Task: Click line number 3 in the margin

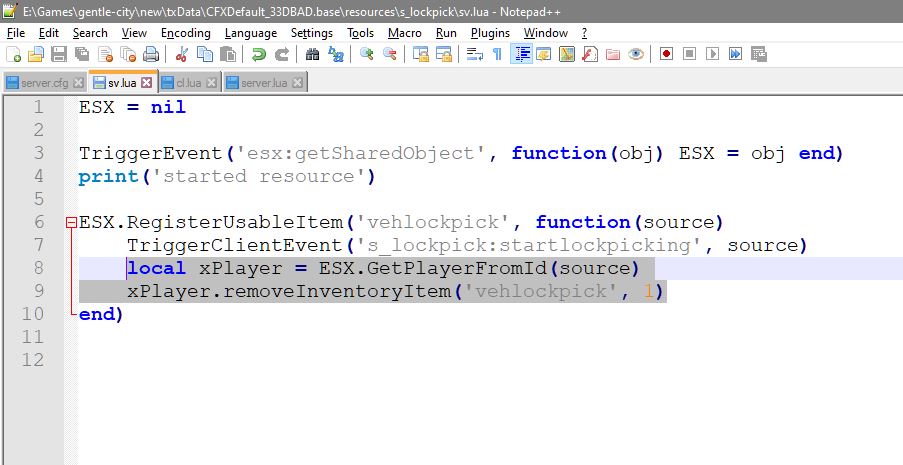Action: pos(39,153)
